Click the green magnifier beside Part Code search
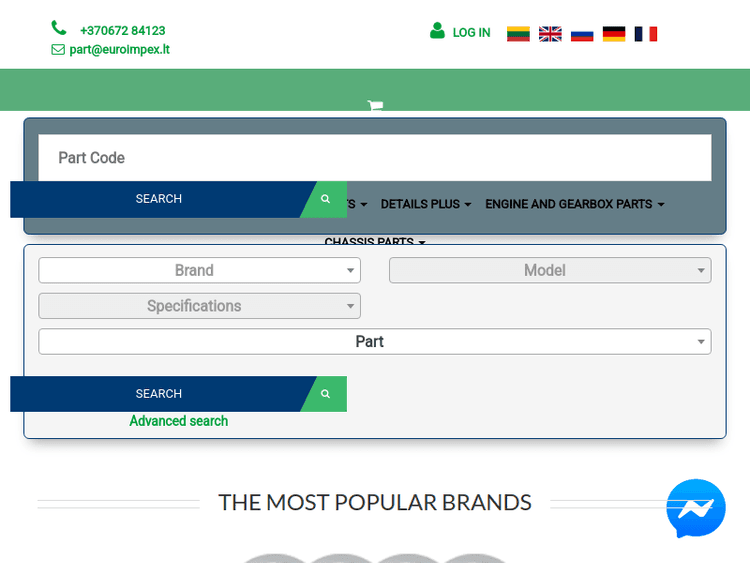The image size is (750, 563). pyautogui.click(x=326, y=199)
